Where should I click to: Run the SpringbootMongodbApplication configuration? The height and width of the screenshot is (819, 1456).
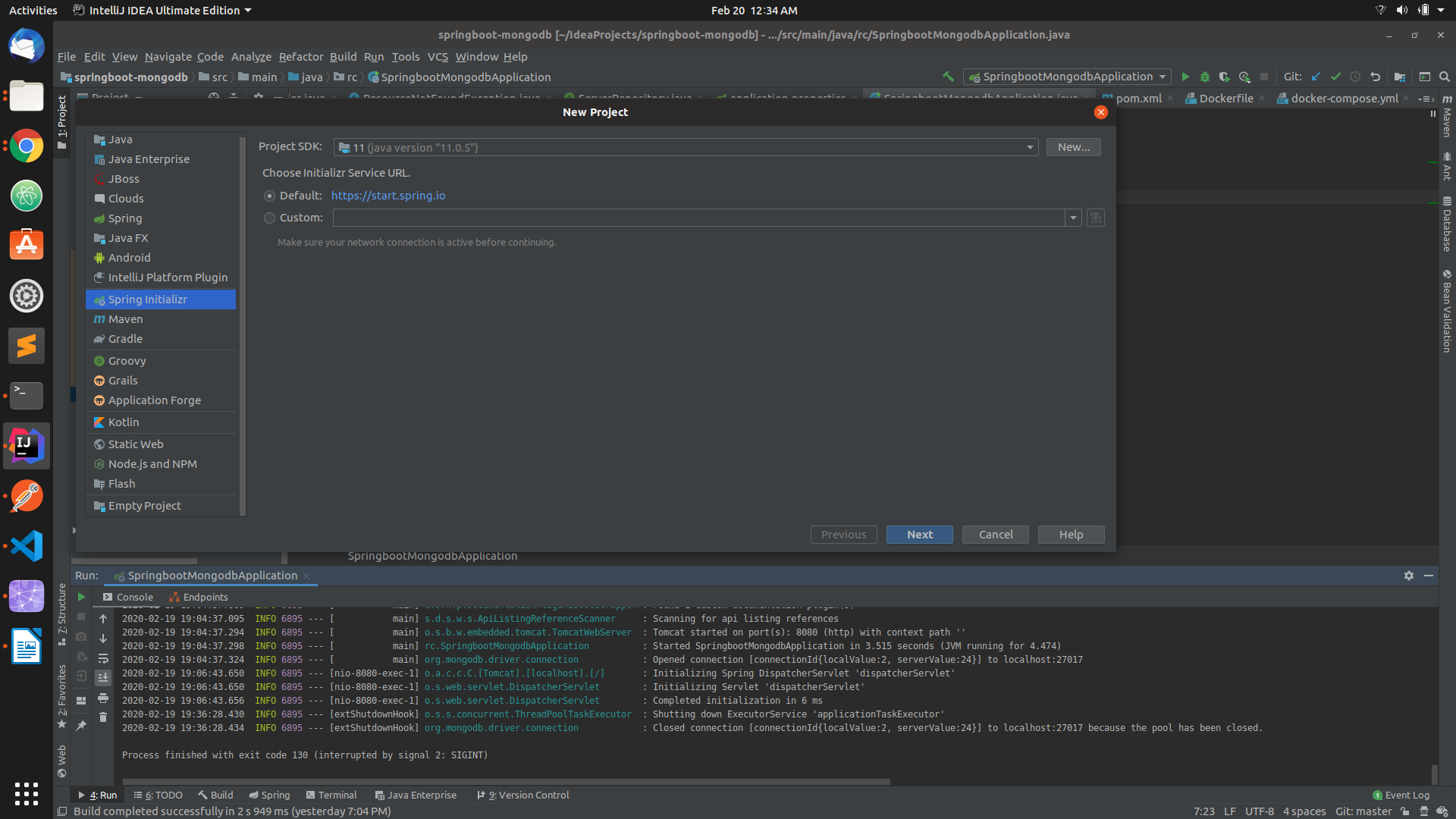click(1185, 77)
